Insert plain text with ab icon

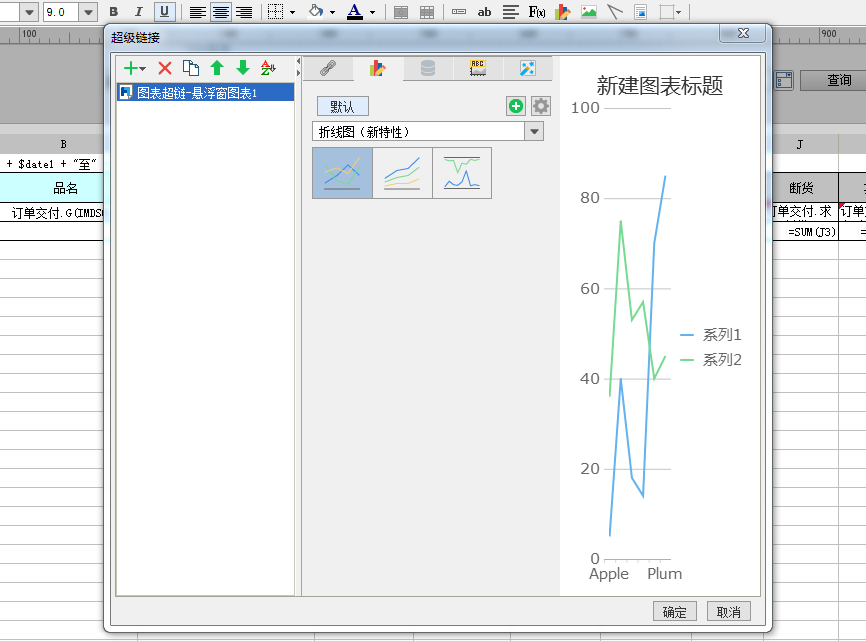[x=484, y=12]
